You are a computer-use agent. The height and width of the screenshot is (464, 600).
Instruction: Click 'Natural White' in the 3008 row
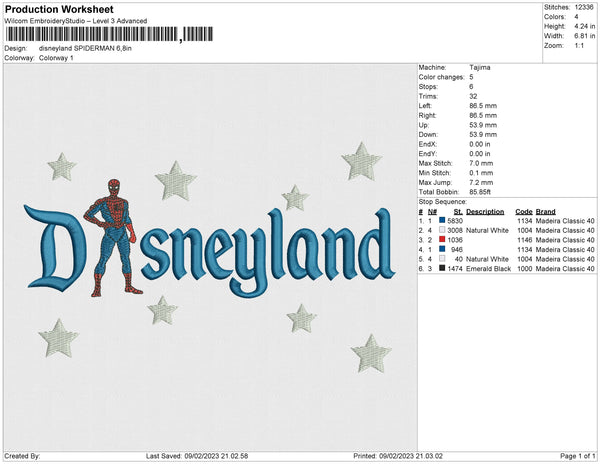(487, 230)
